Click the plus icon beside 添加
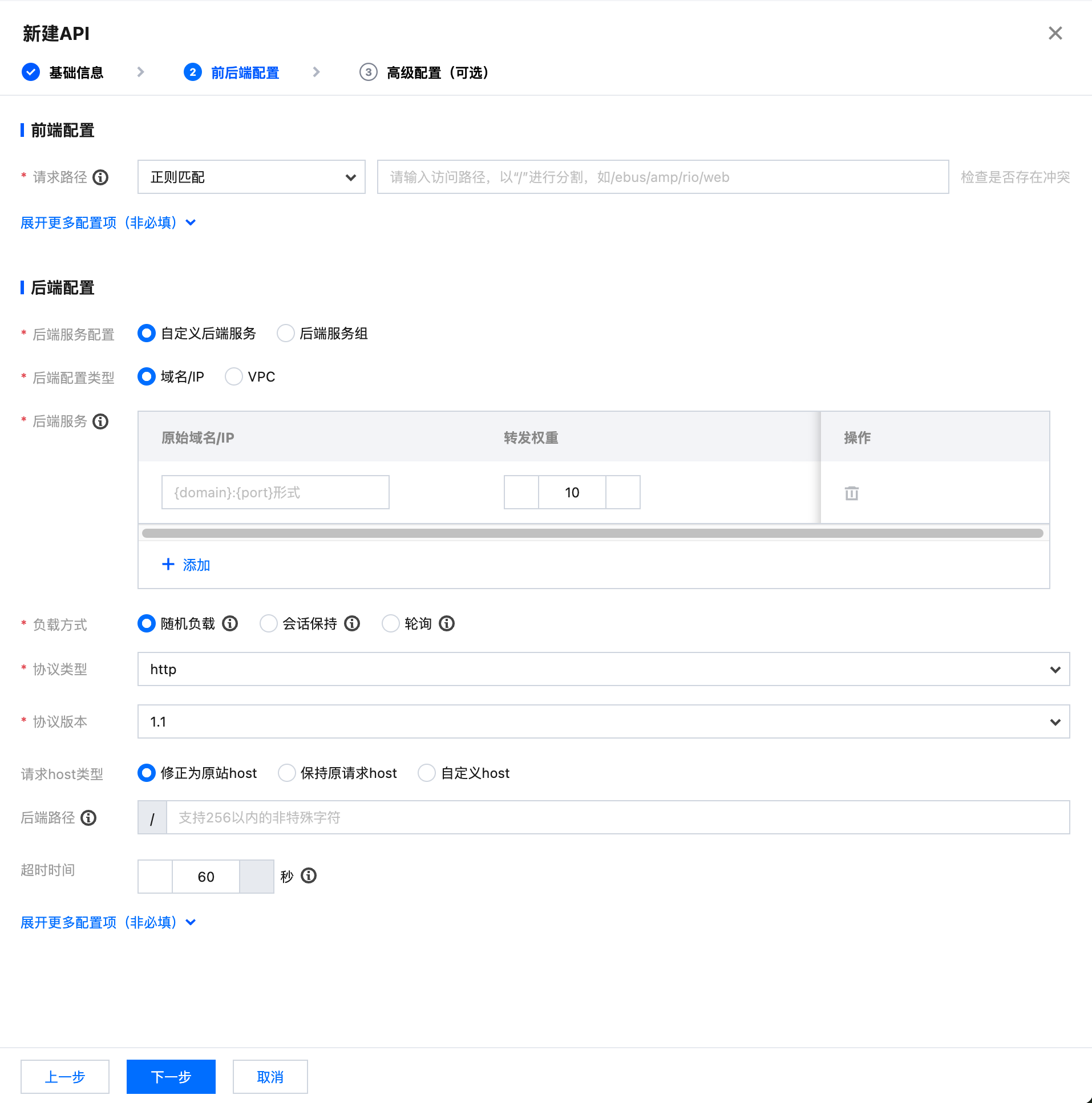The width and height of the screenshot is (1092, 1103). (x=168, y=564)
